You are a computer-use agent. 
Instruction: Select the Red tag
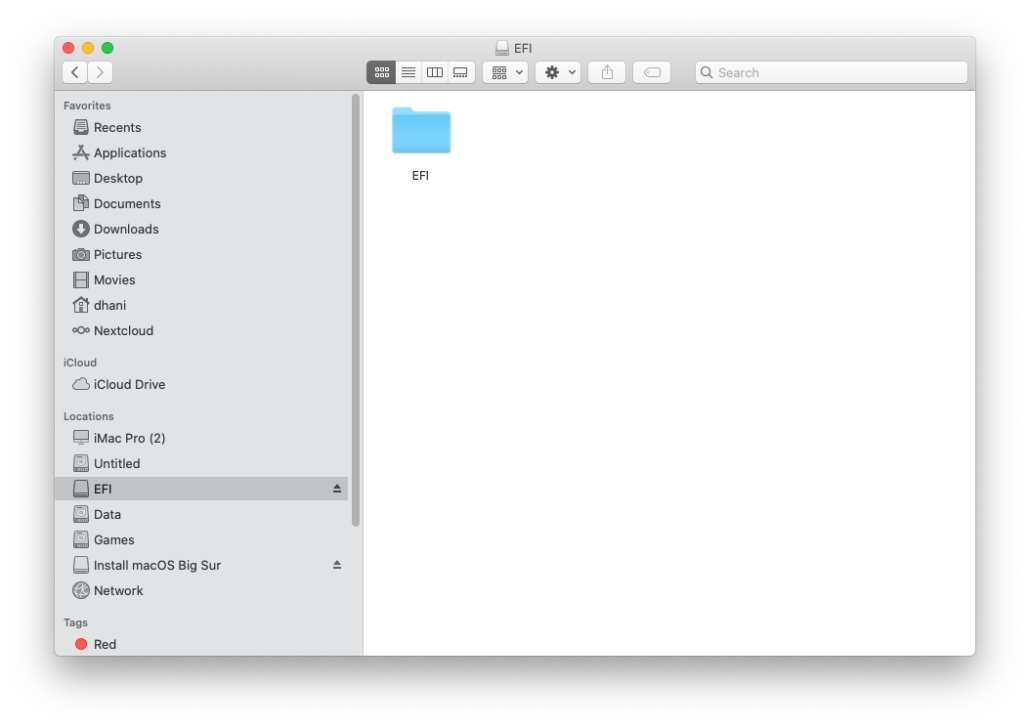[x=104, y=645]
